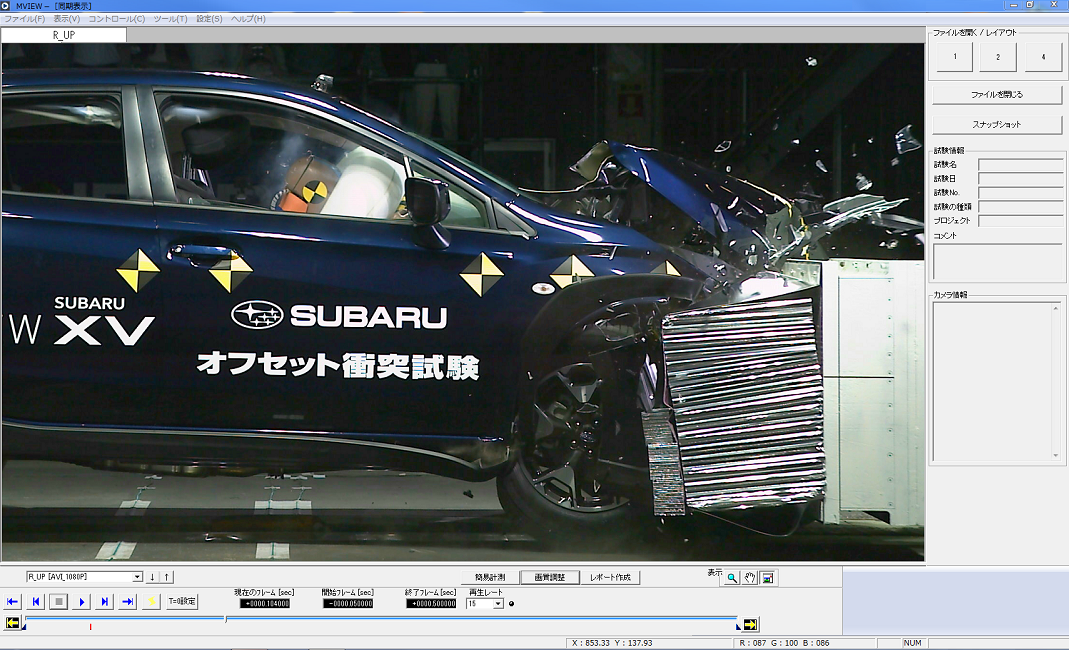Click the NUM indicator in status bar
The width and height of the screenshot is (1069, 650).
pyautogui.click(x=912, y=643)
